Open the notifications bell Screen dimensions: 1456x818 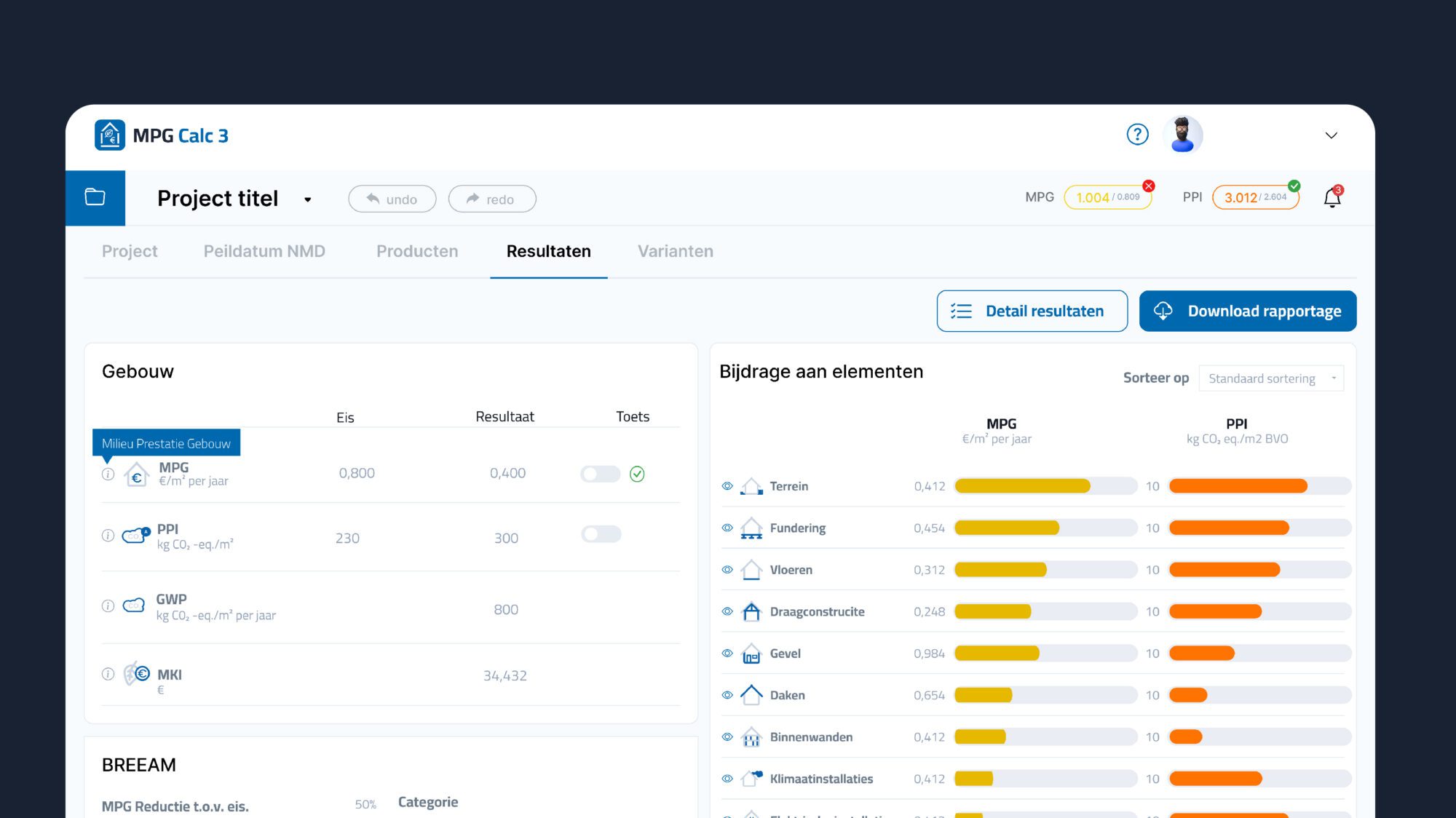click(1332, 198)
